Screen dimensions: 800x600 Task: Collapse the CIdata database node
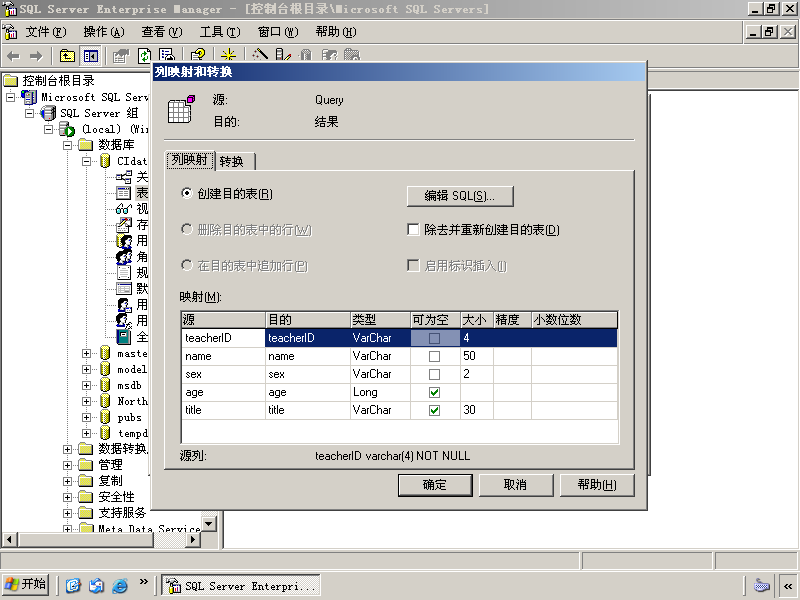point(87,161)
